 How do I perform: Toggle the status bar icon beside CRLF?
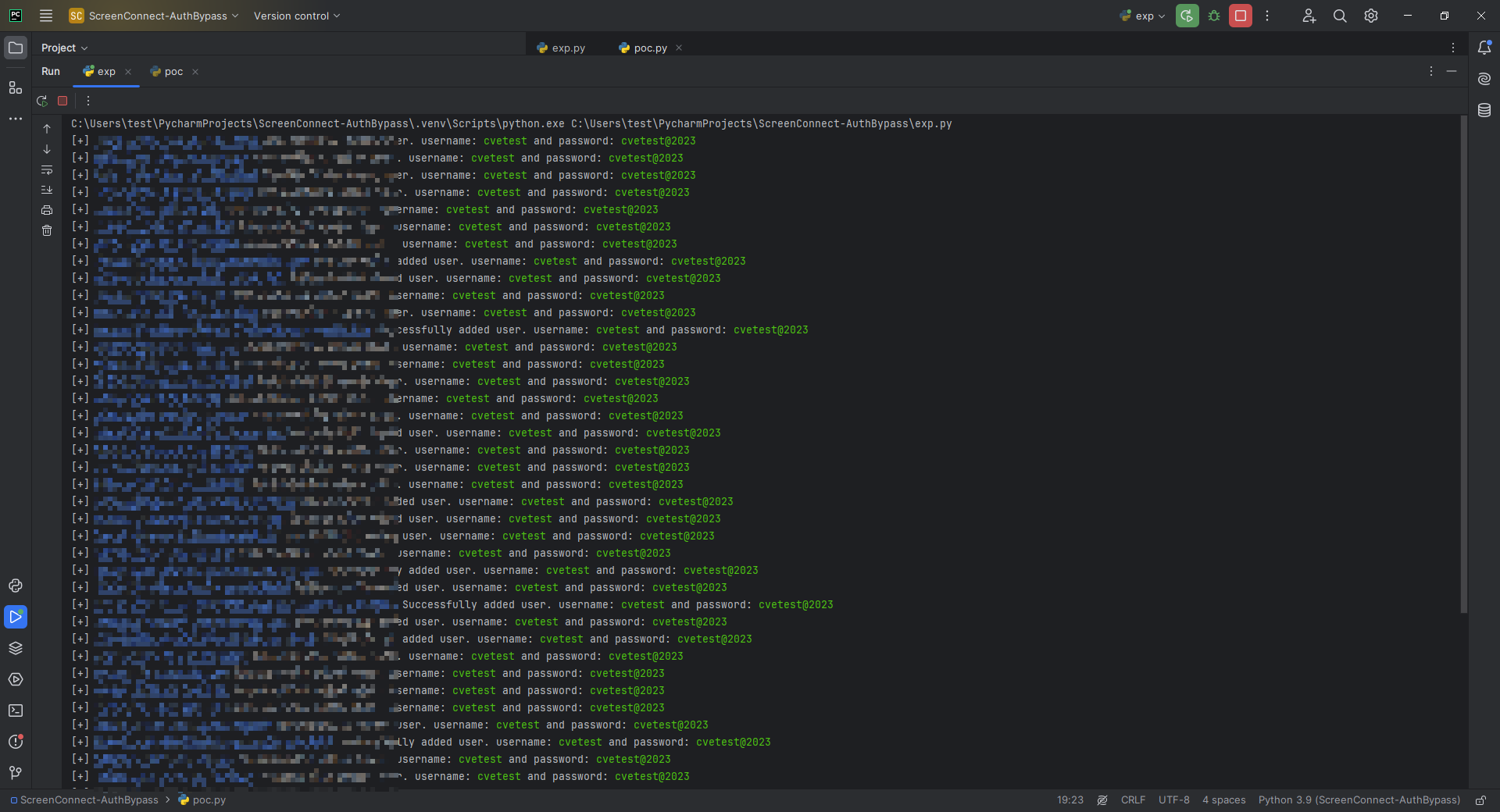point(1102,800)
